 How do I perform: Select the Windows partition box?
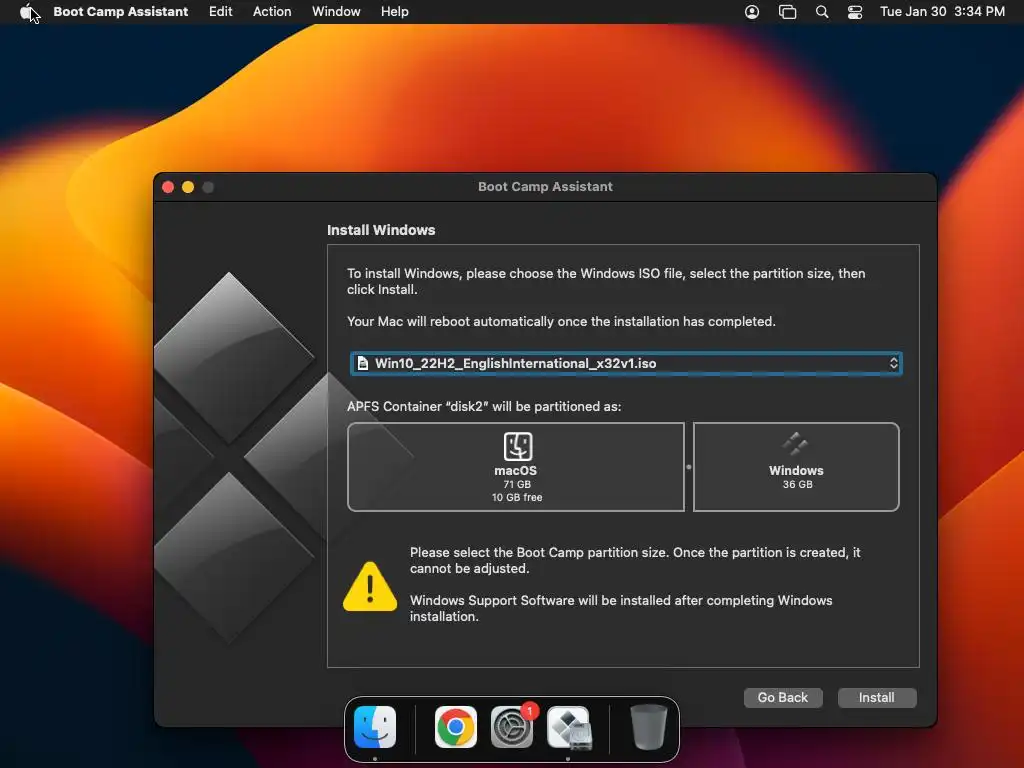(x=796, y=466)
